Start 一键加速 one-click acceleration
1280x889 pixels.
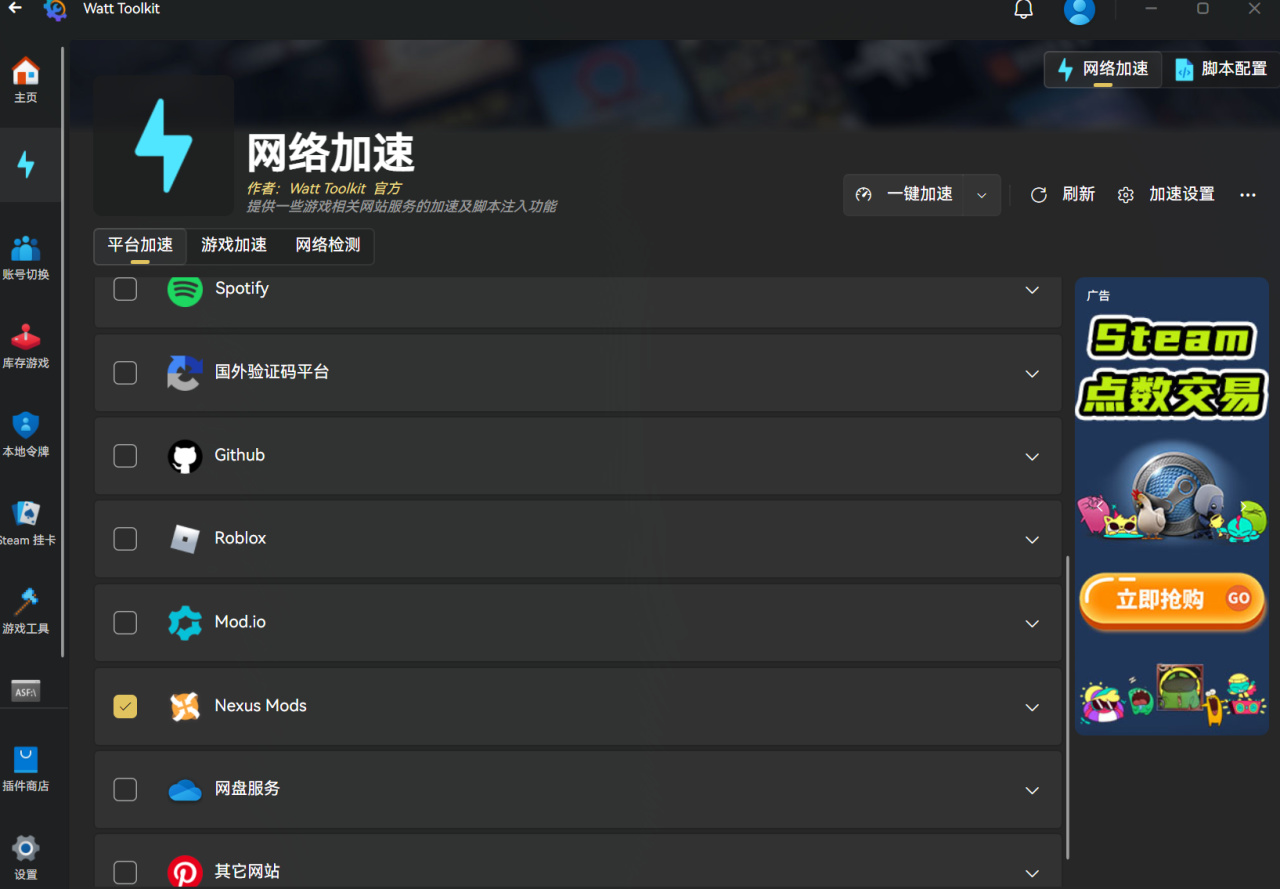pyautogui.click(x=904, y=195)
